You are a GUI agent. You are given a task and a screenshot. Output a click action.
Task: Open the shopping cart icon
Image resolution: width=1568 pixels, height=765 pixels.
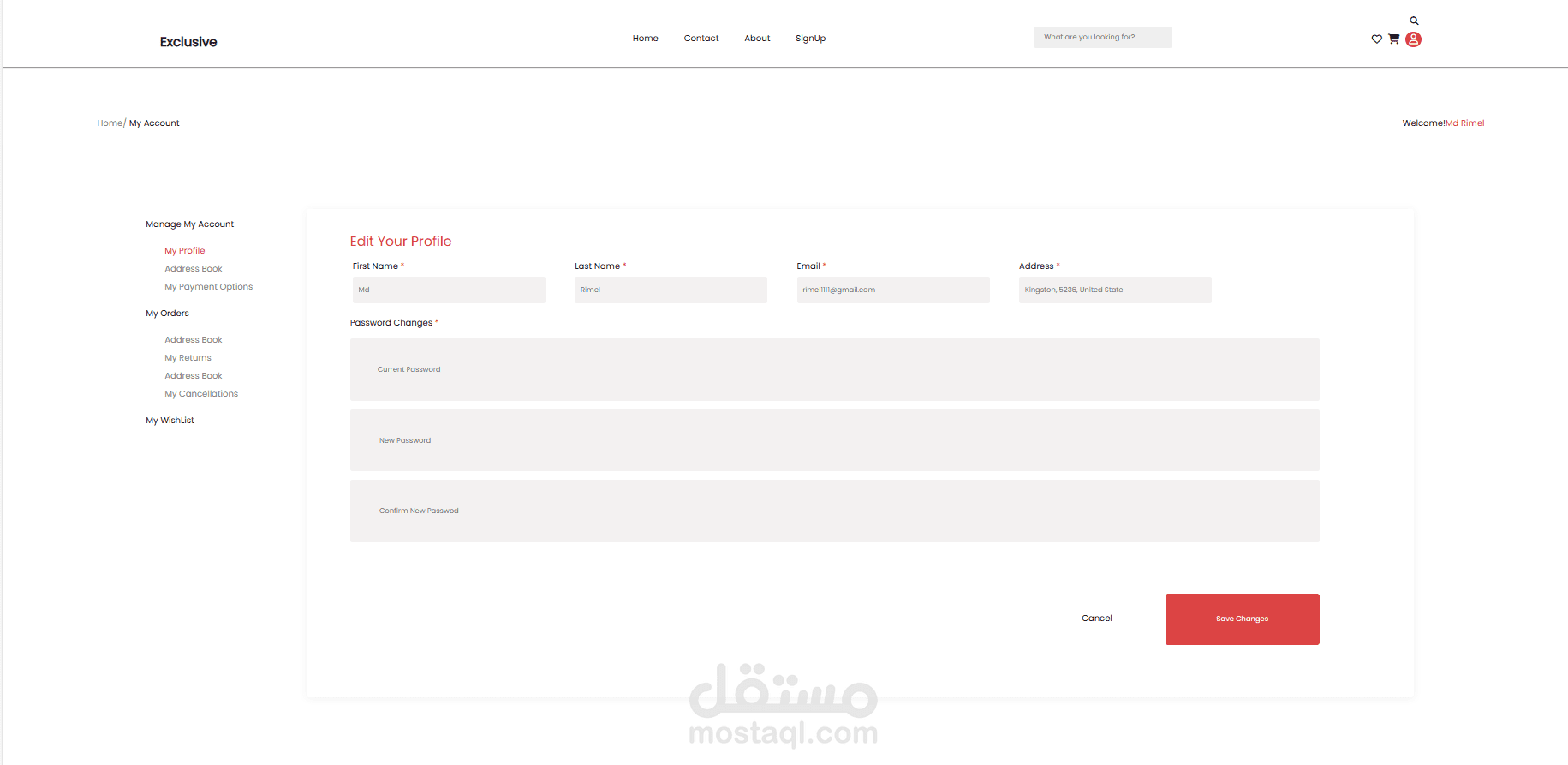1394,39
